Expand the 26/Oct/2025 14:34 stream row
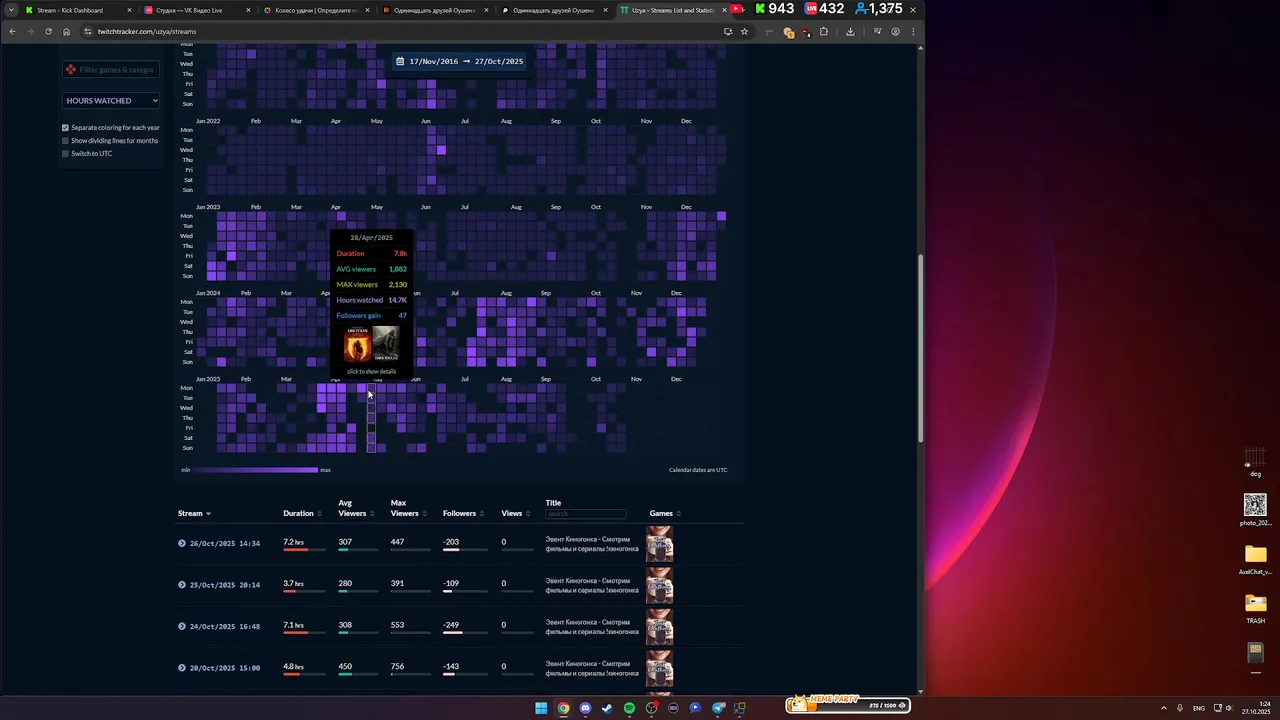1280x720 pixels. pos(182,543)
